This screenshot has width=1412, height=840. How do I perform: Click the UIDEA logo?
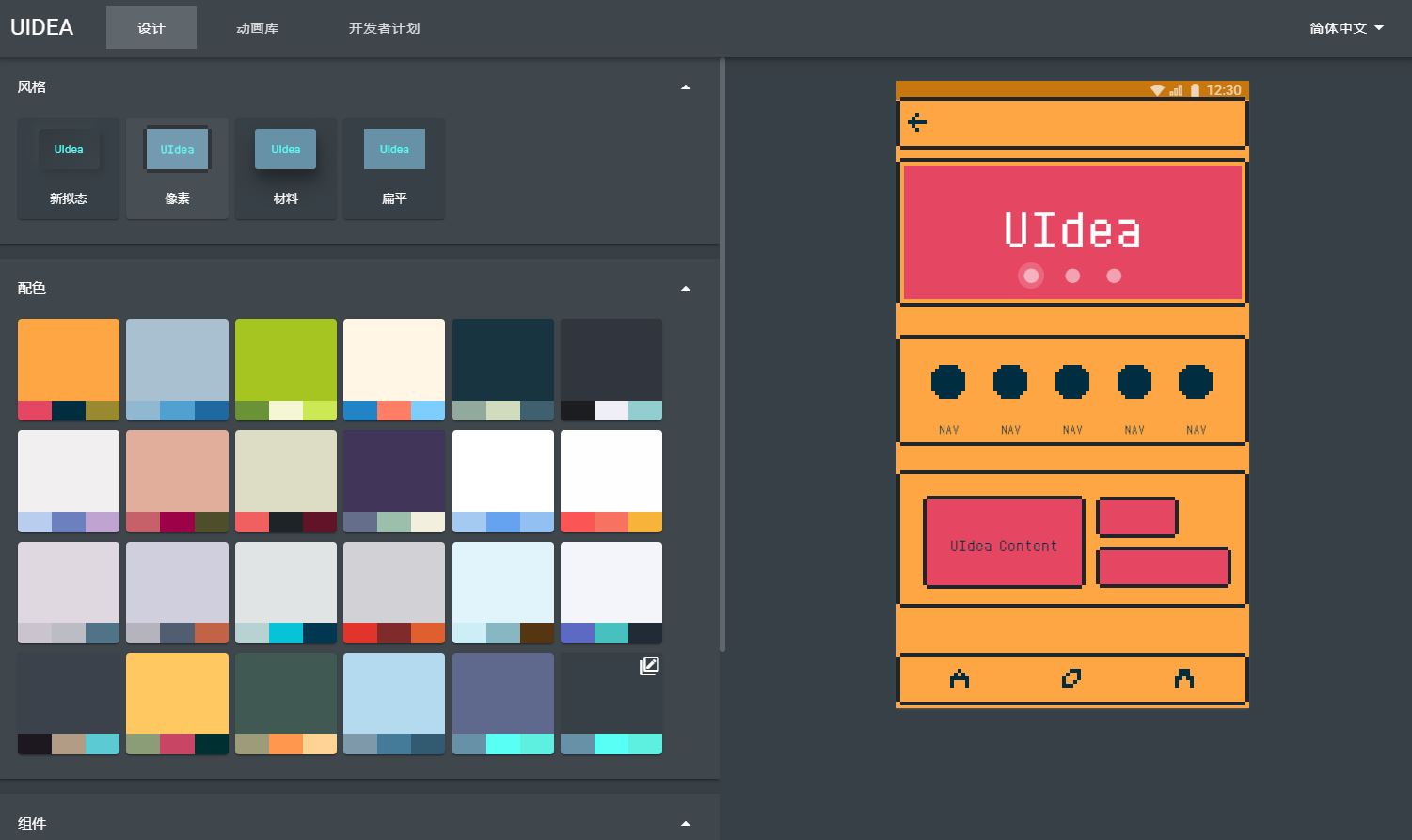pyautogui.click(x=41, y=27)
